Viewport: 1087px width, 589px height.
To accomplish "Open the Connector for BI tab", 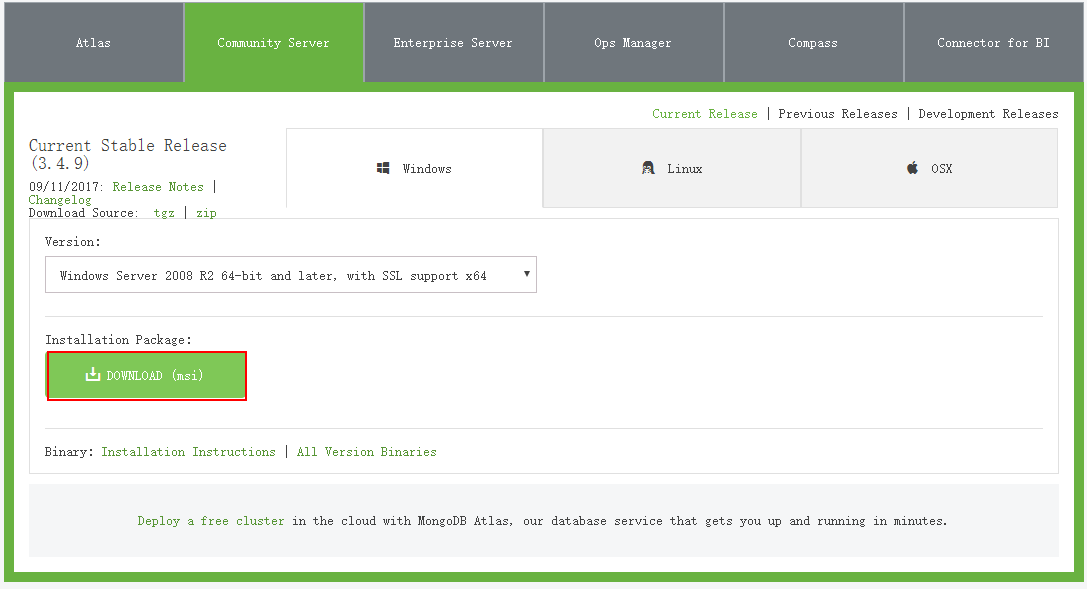I will [x=993, y=42].
